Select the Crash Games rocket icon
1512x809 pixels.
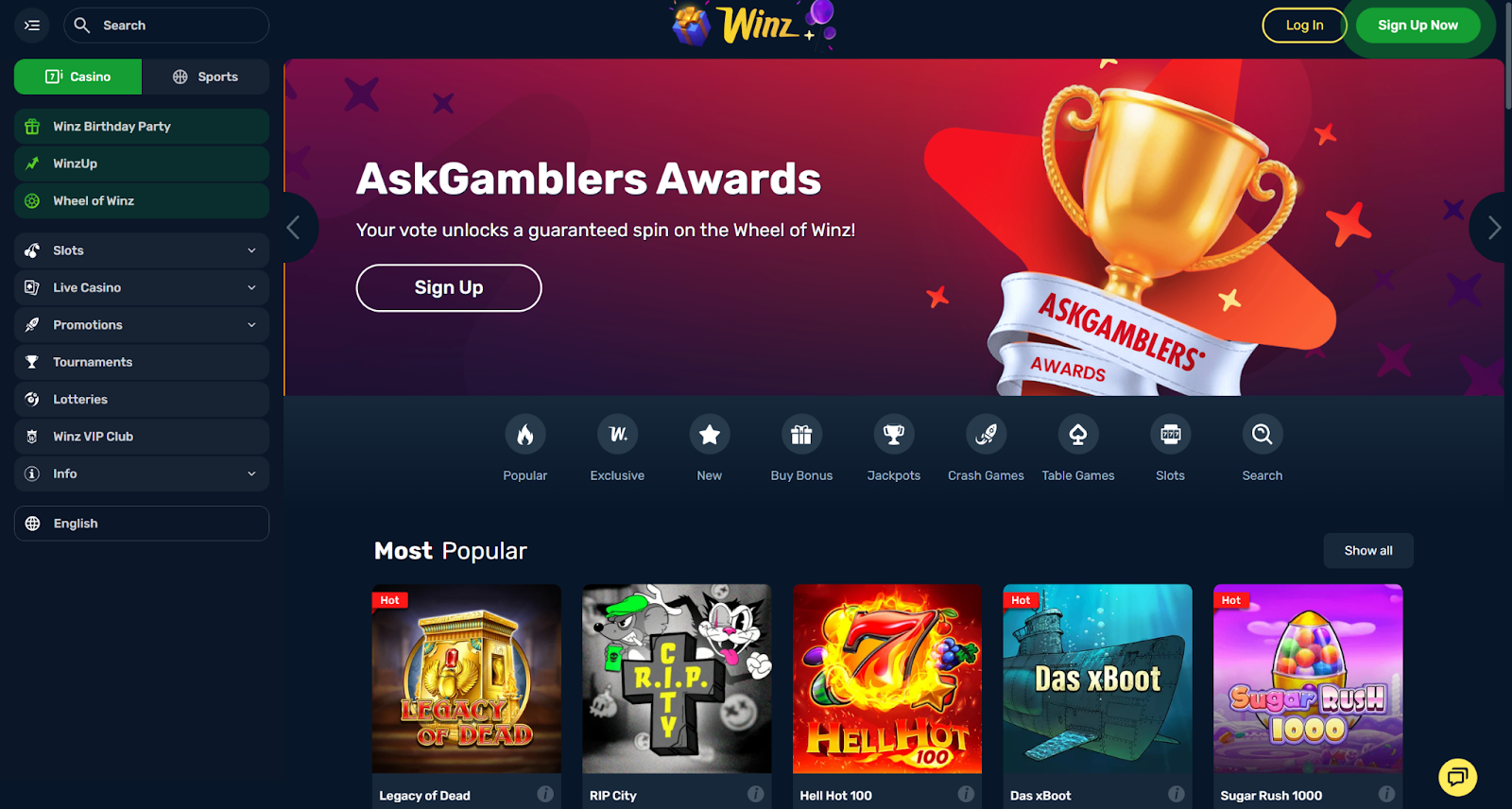[x=986, y=435]
